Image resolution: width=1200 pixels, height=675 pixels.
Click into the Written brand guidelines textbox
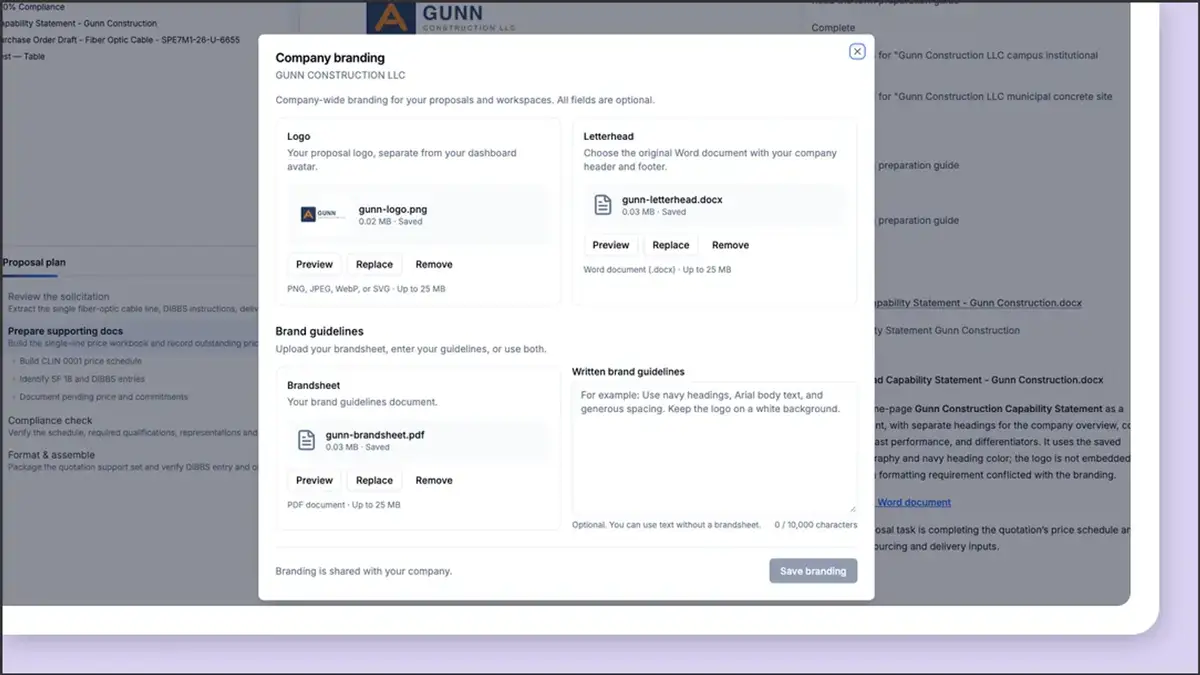click(x=714, y=447)
